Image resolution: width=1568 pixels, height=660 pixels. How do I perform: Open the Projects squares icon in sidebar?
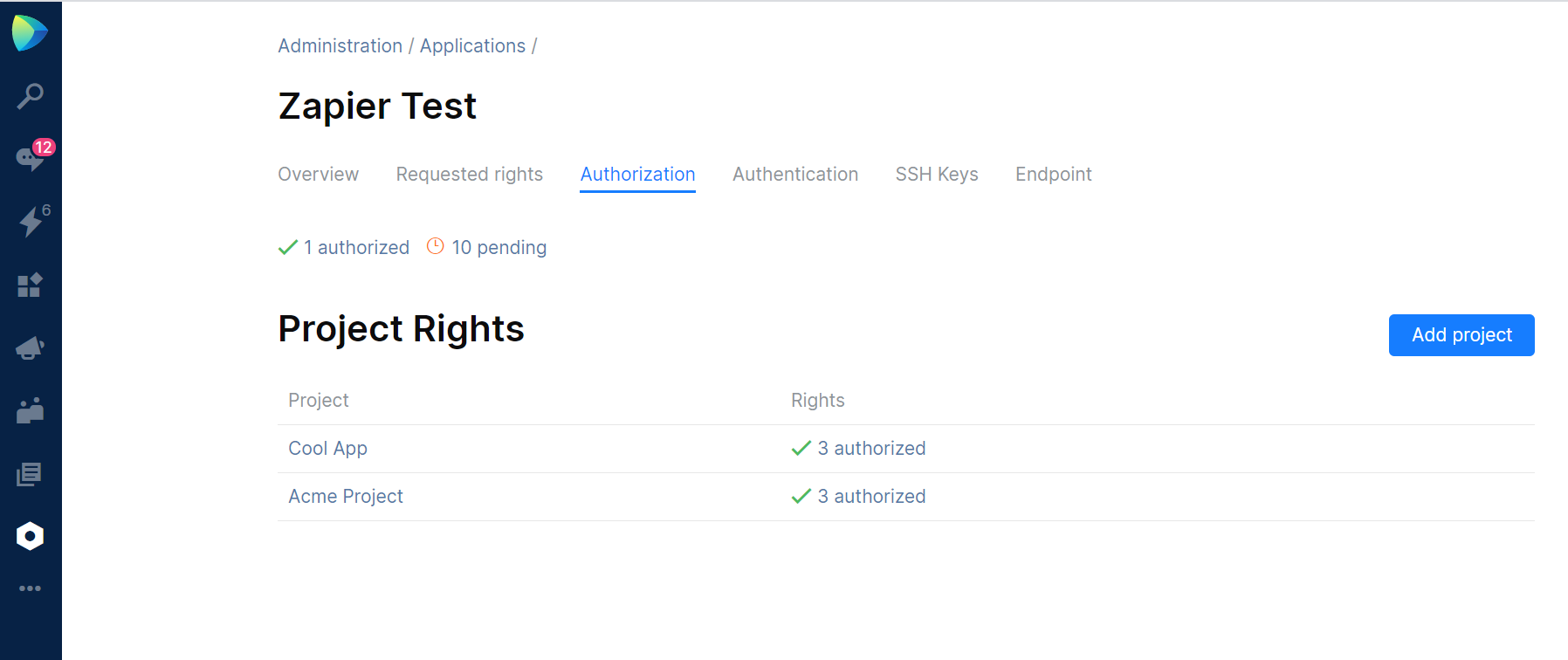[x=30, y=285]
